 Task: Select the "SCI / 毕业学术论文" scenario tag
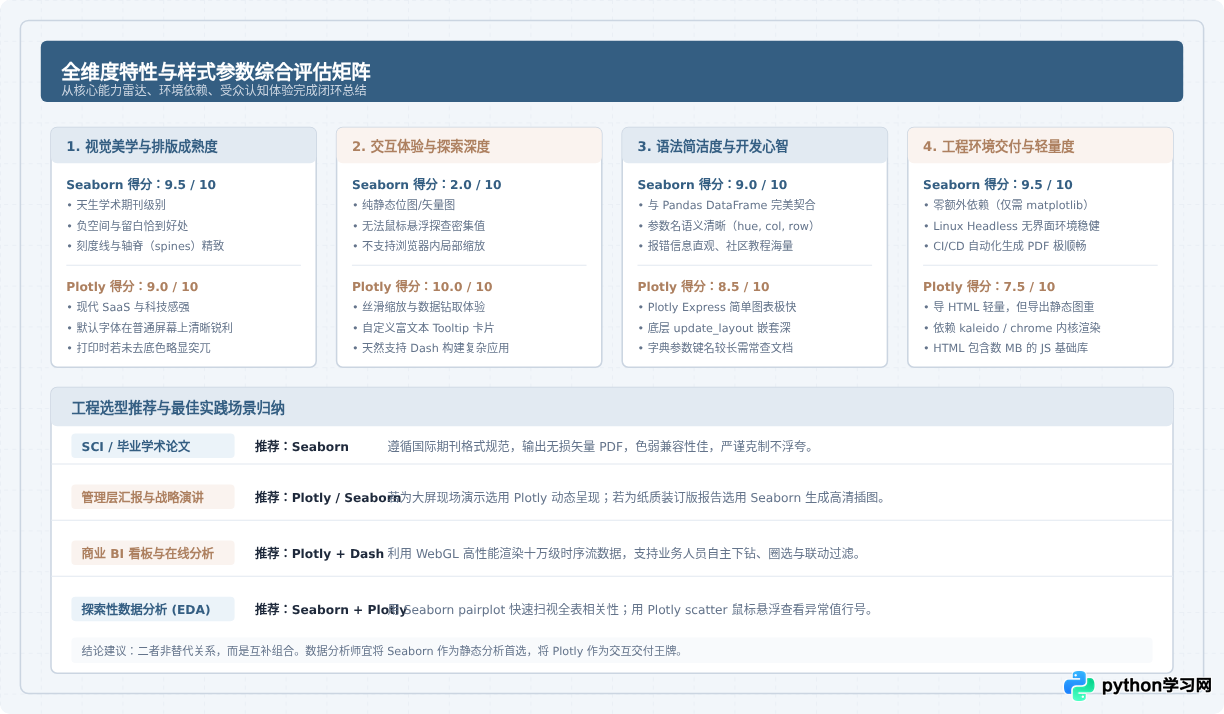(x=153, y=446)
